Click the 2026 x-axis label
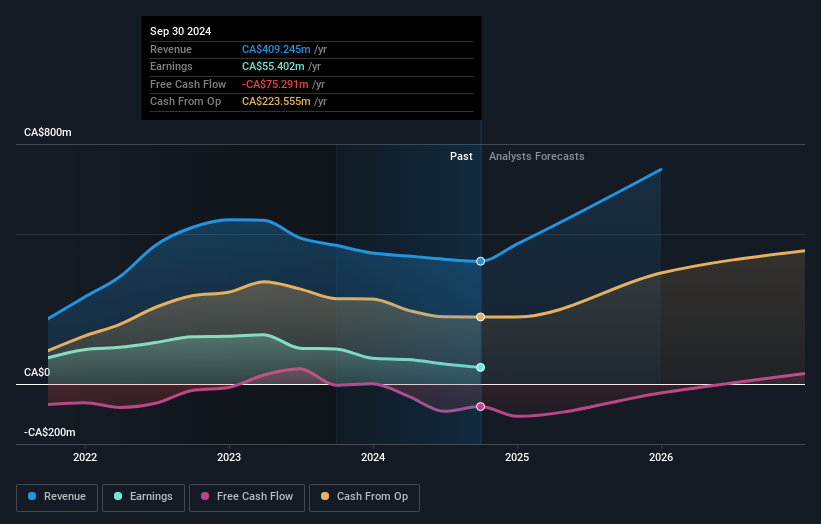 [x=661, y=458]
